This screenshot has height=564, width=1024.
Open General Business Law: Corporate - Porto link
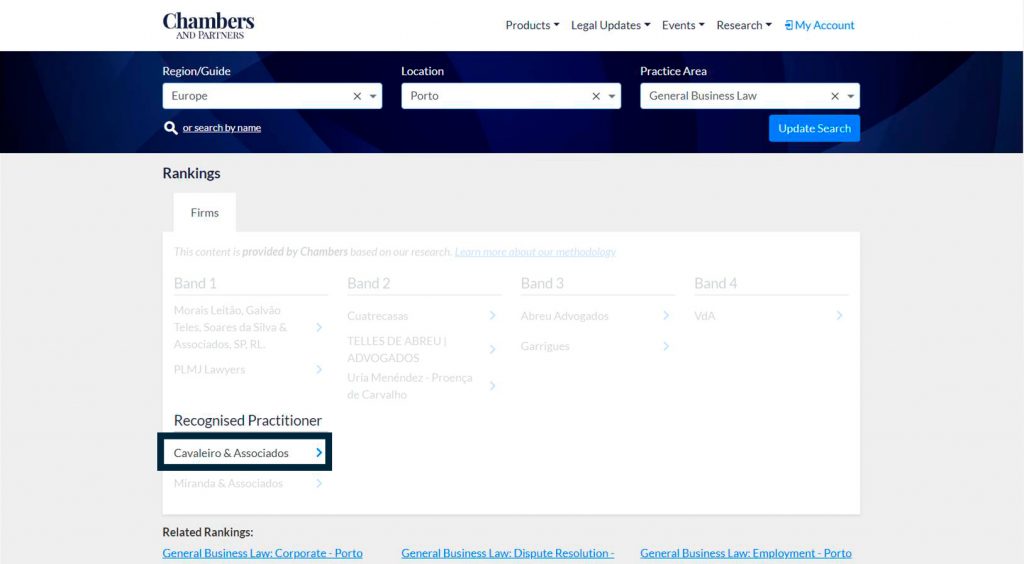[262, 553]
